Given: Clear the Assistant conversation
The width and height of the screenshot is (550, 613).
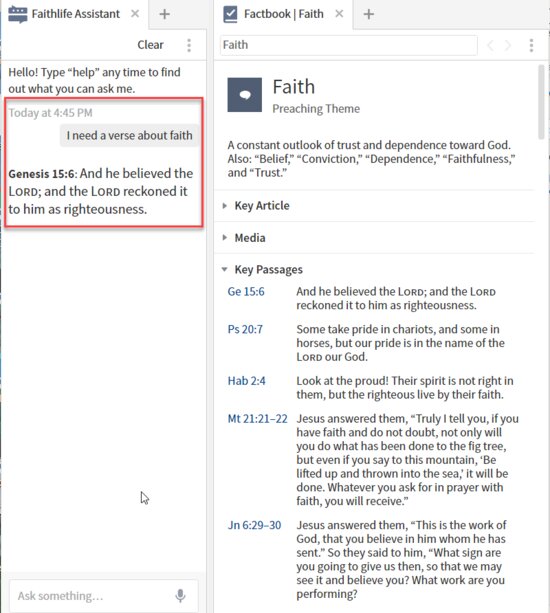Looking at the screenshot, I should (x=150, y=45).
